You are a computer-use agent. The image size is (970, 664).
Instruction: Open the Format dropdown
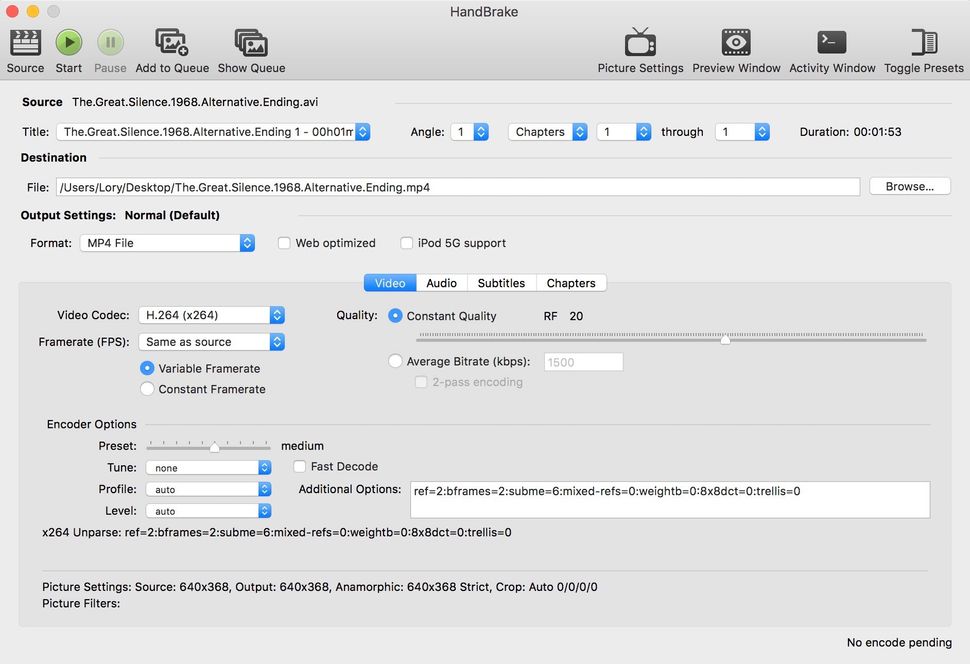click(x=167, y=242)
